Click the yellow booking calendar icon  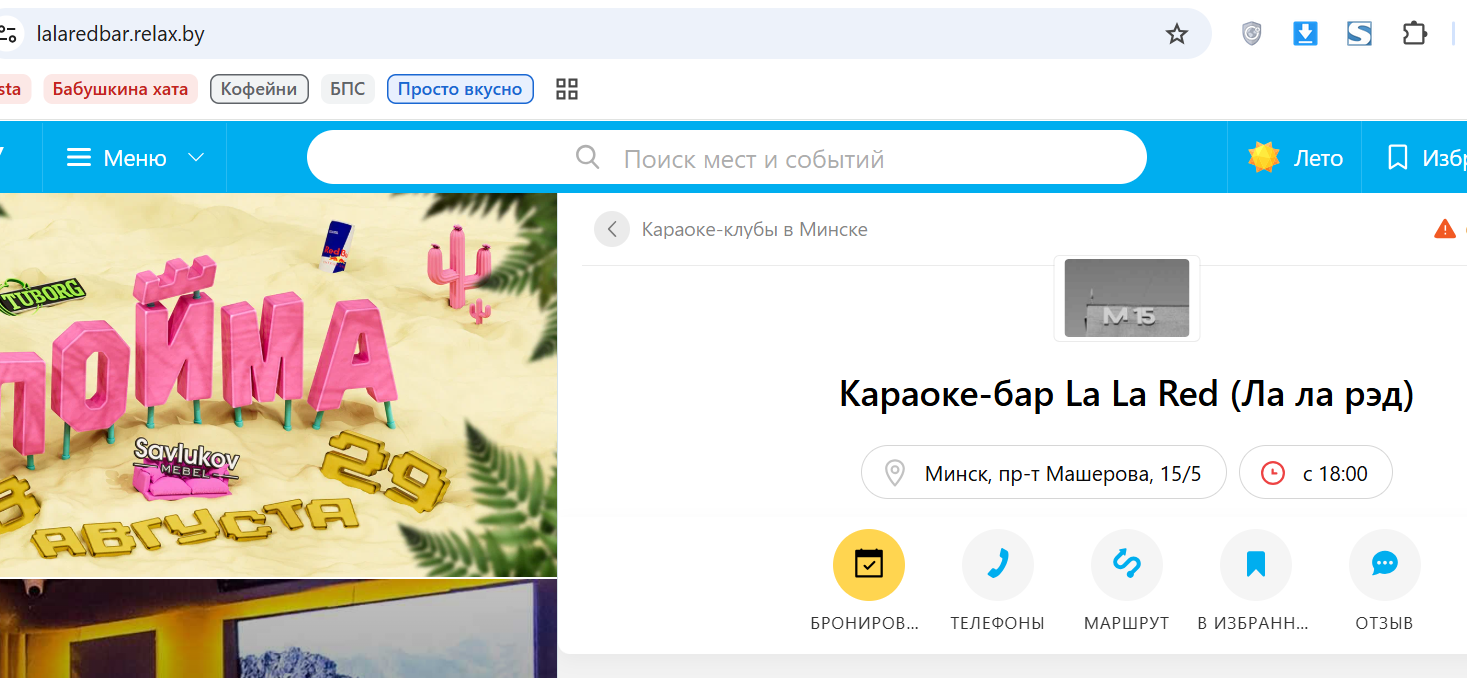[869, 565]
